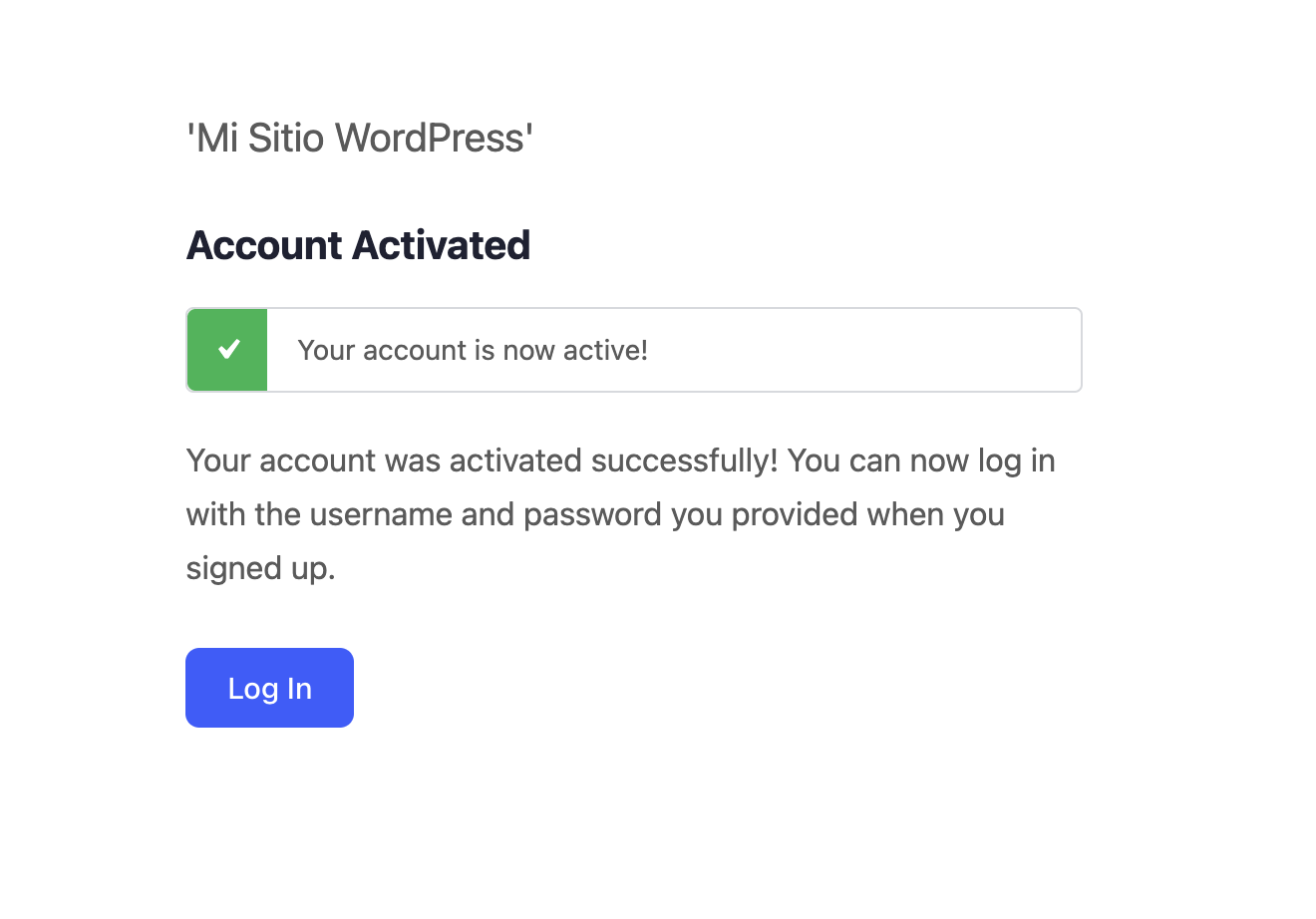
Task: Open the 'Mi Sitio WordPress' site title
Action: point(360,138)
